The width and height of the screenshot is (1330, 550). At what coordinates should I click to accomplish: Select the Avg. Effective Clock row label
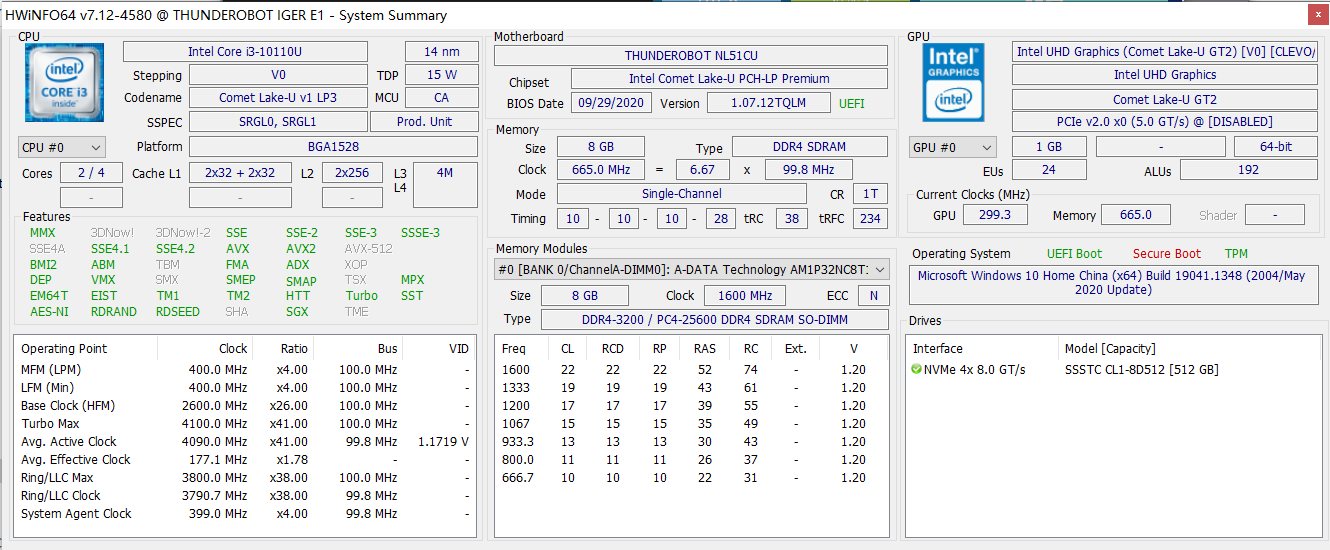tap(76, 460)
